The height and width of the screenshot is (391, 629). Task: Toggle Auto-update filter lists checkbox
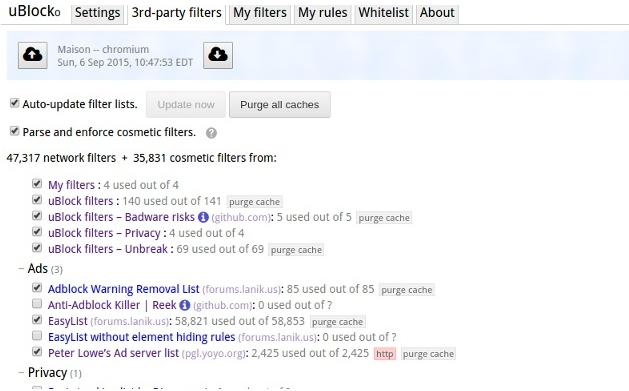click(x=14, y=103)
